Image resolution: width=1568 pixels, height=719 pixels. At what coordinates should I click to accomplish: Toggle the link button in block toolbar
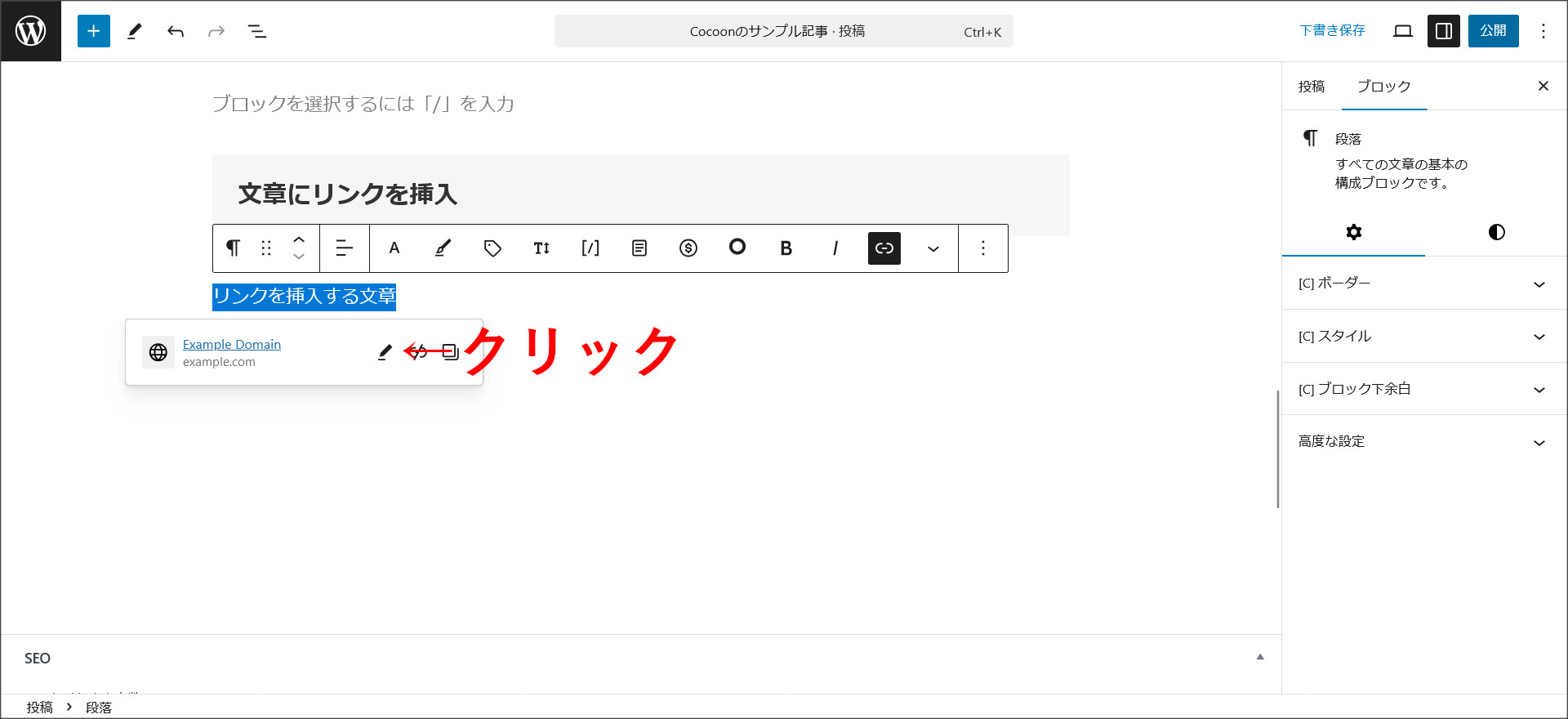coord(884,248)
